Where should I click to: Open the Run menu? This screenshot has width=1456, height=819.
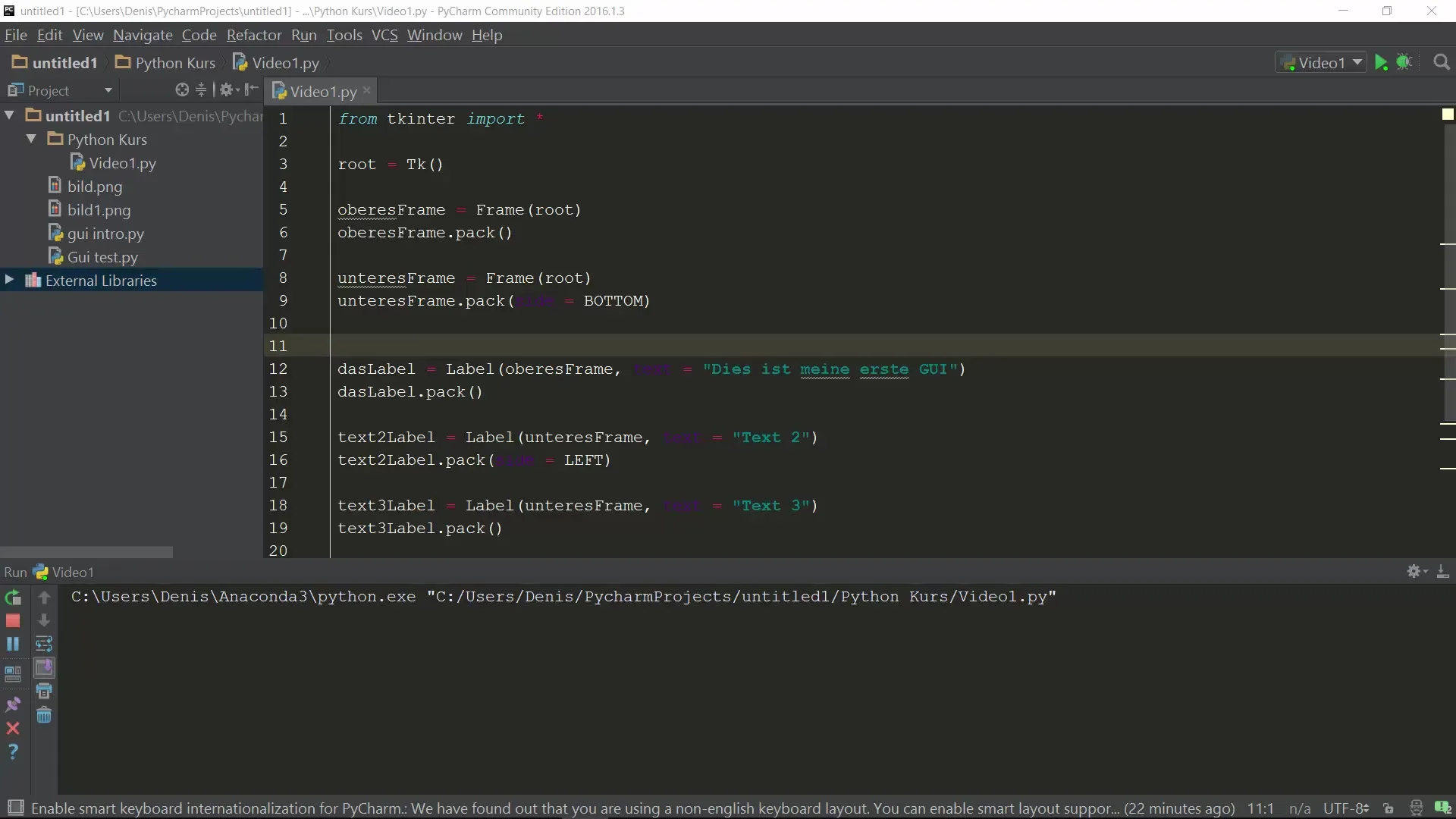pyautogui.click(x=303, y=35)
